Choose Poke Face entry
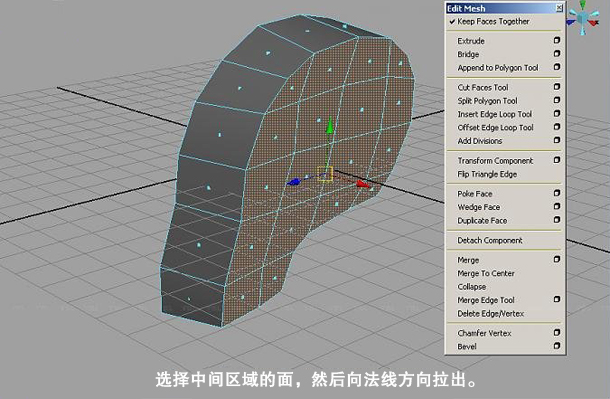The width and height of the screenshot is (610, 399). click(x=475, y=194)
